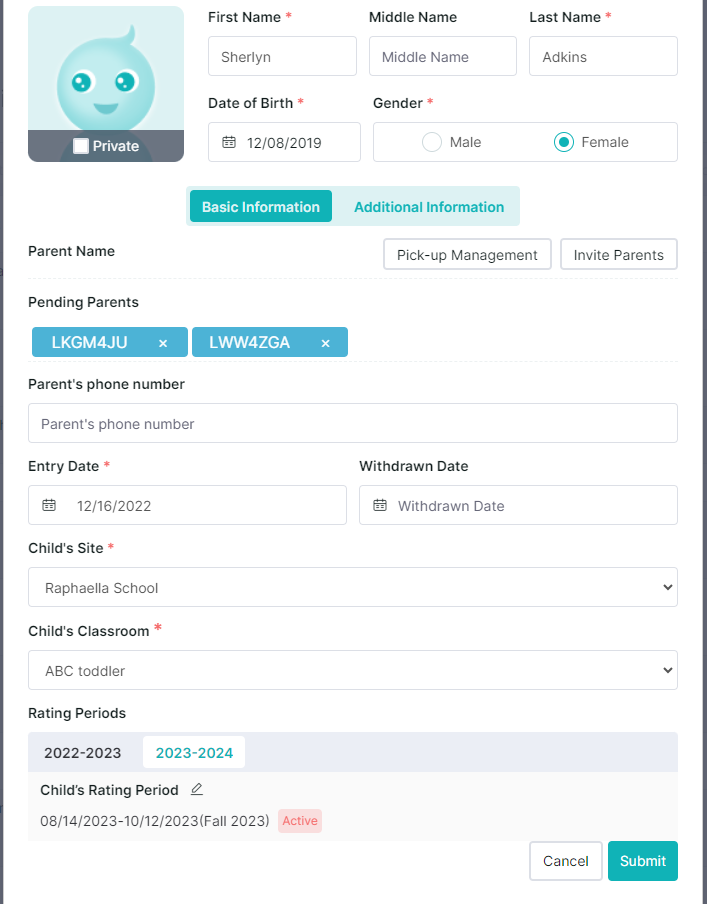Focus the Parent's phone number field
Image resolution: width=707 pixels, height=904 pixels.
(x=353, y=423)
